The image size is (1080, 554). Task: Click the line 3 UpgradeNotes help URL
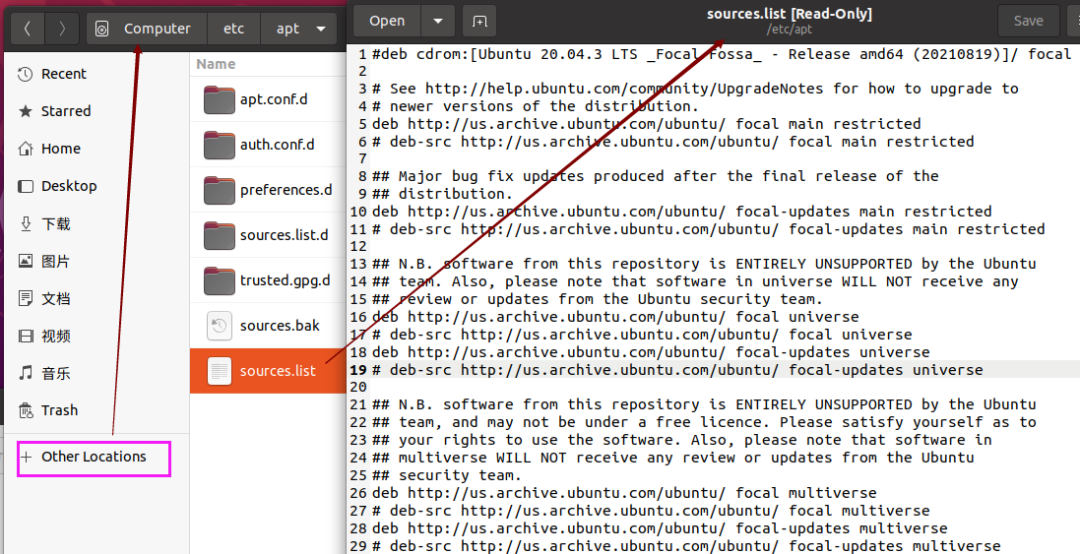pyautogui.click(x=625, y=89)
